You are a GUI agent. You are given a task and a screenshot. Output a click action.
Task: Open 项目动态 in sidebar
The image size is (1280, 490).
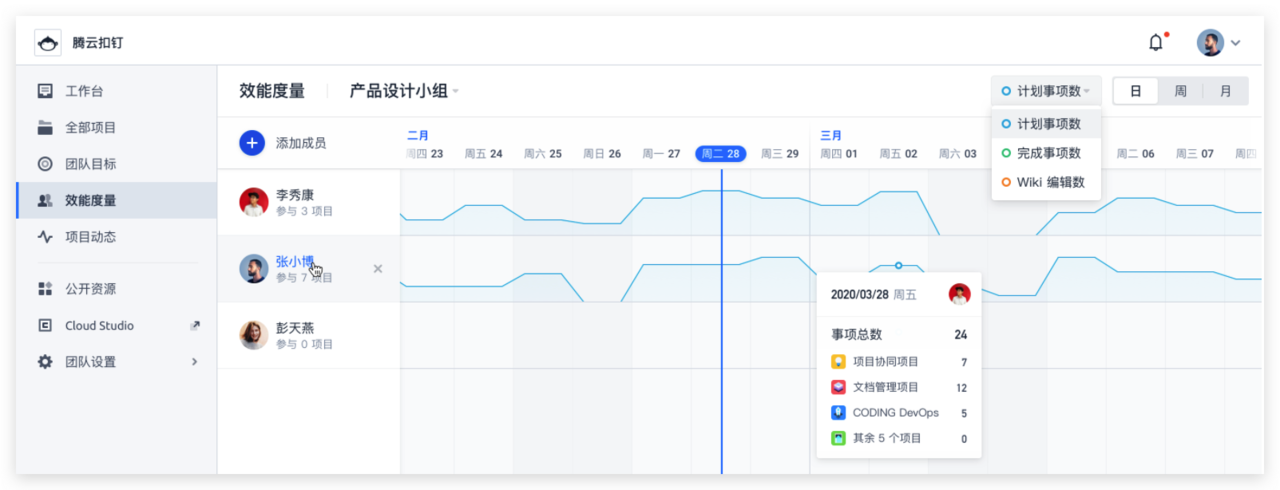coord(116,237)
